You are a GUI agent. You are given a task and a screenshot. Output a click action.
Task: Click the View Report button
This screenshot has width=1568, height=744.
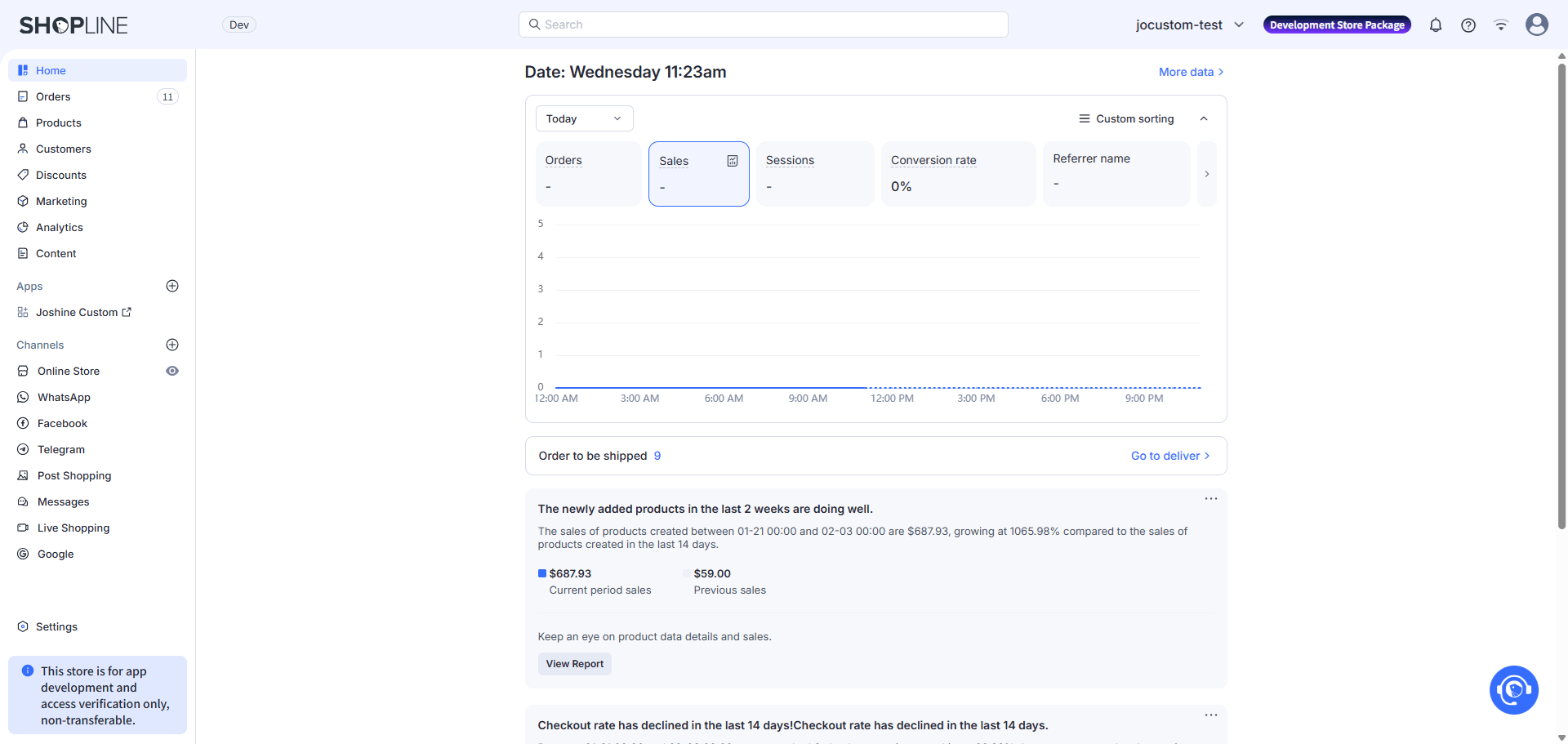pos(574,664)
